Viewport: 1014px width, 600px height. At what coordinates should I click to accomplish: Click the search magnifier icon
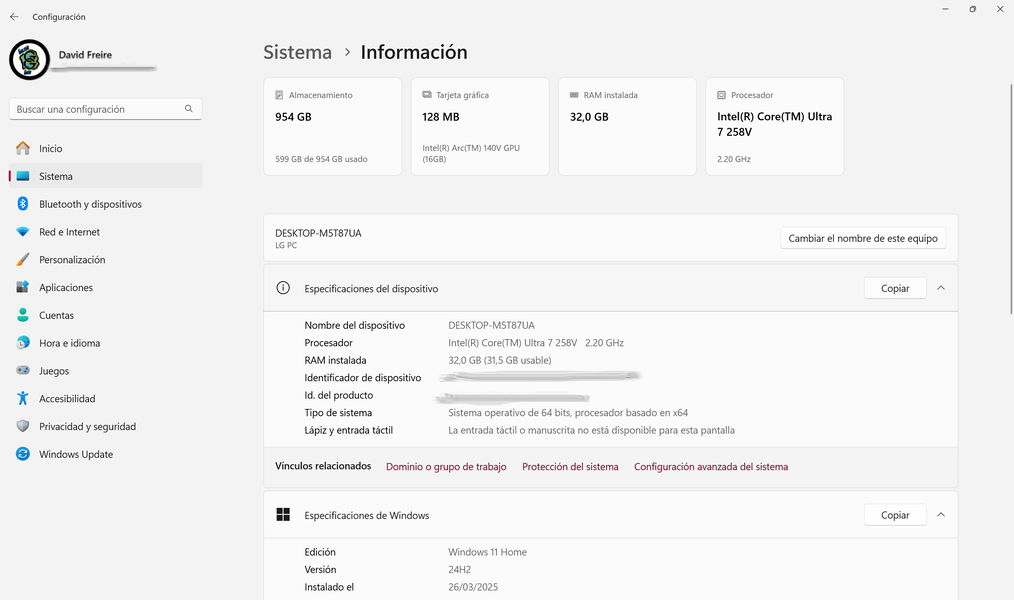(189, 109)
